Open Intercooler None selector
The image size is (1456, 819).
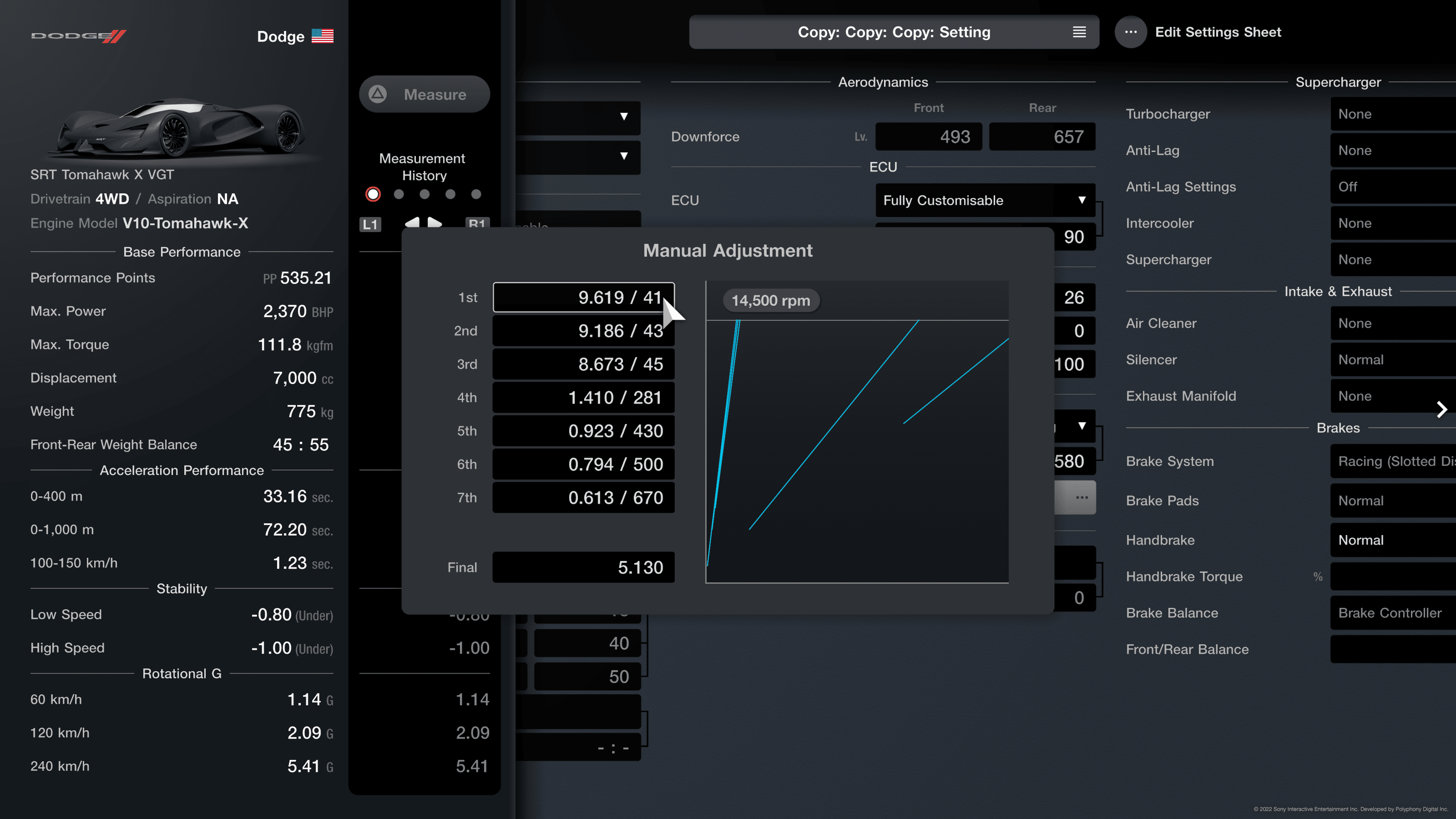coord(1393,223)
